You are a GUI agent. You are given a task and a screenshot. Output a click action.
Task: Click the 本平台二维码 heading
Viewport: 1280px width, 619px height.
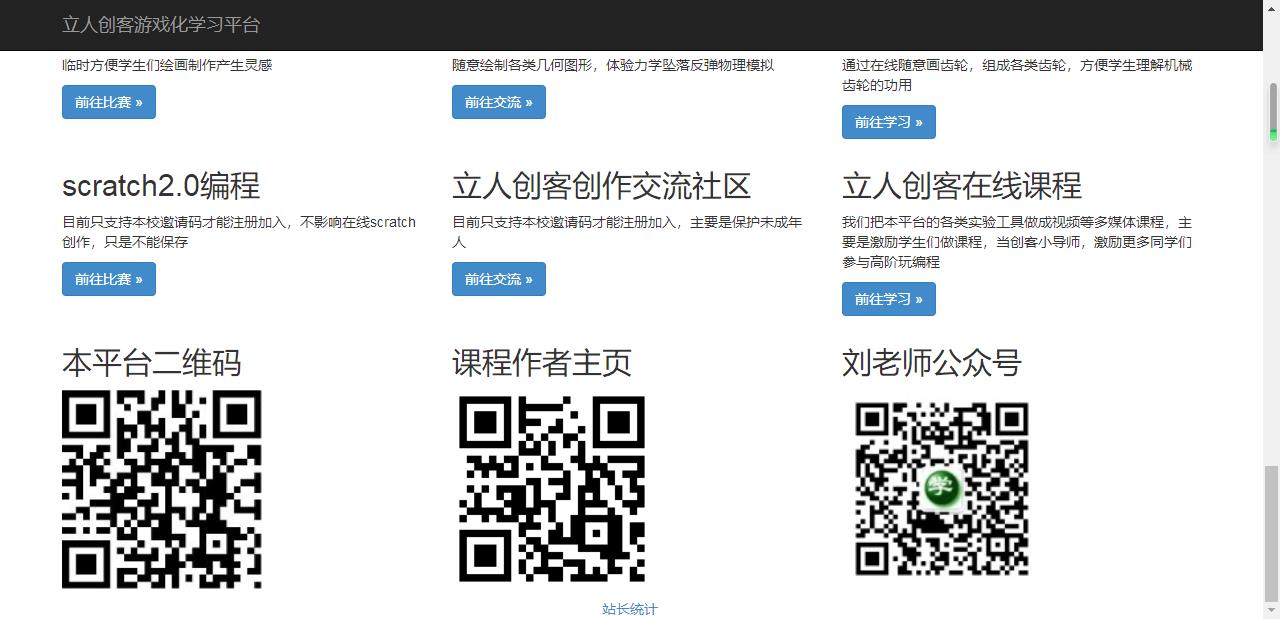click(152, 363)
